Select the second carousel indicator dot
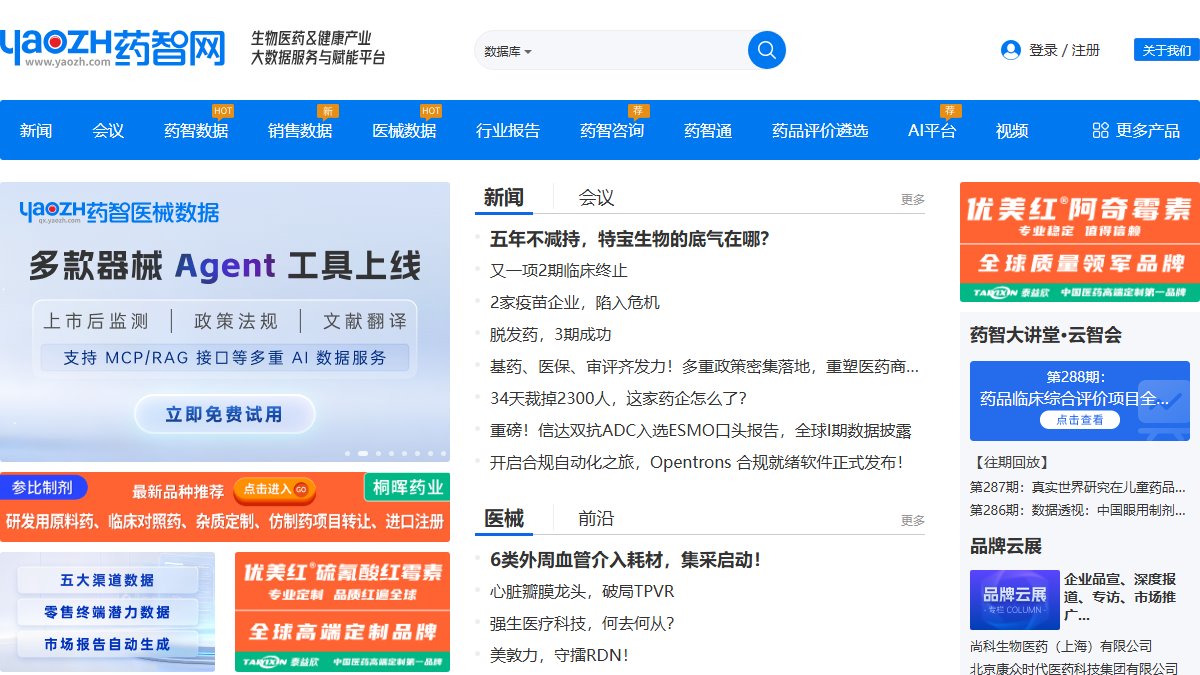Image resolution: width=1200 pixels, height=675 pixels. point(363,453)
